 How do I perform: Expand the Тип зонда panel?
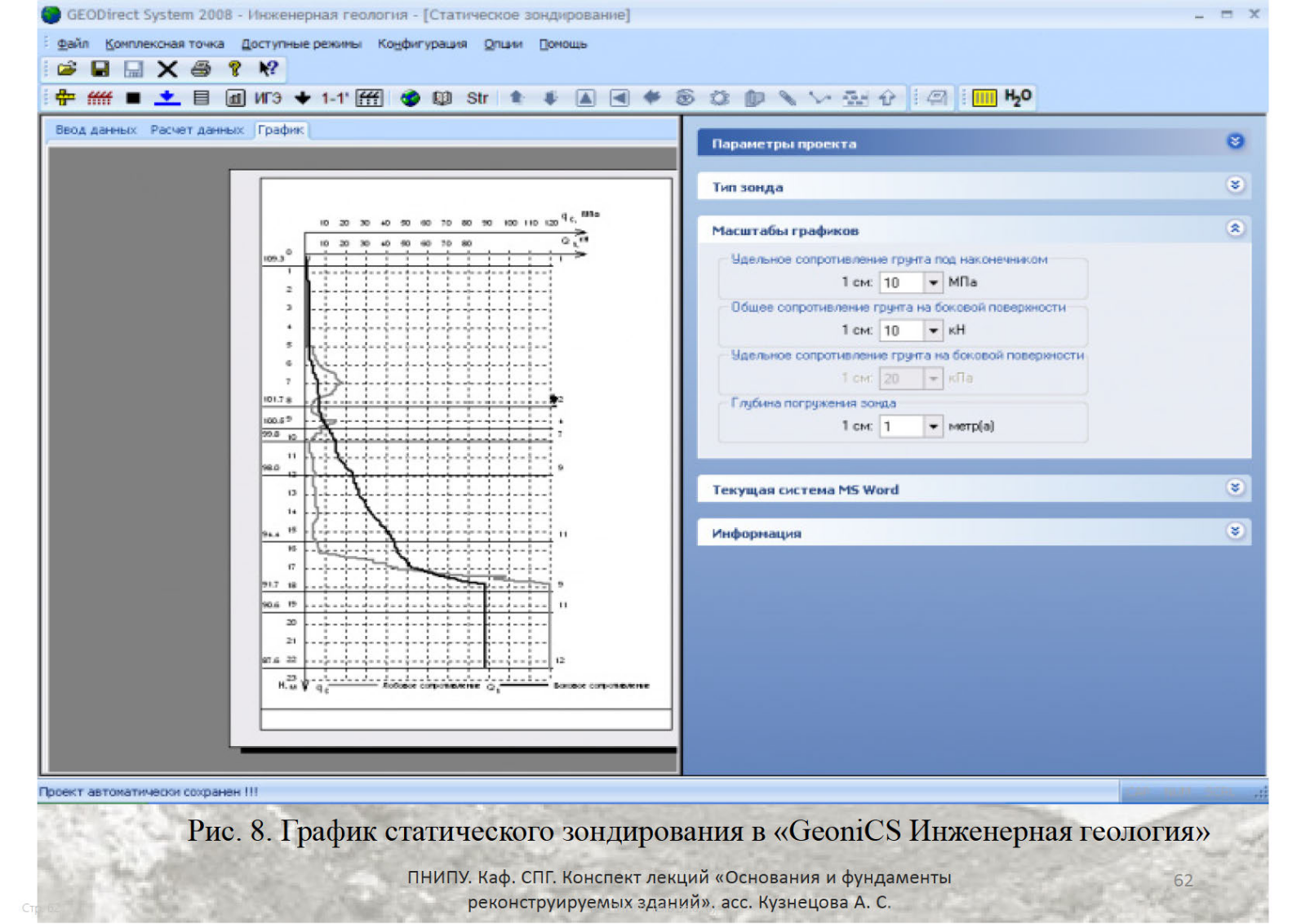[x=1235, y=185]
